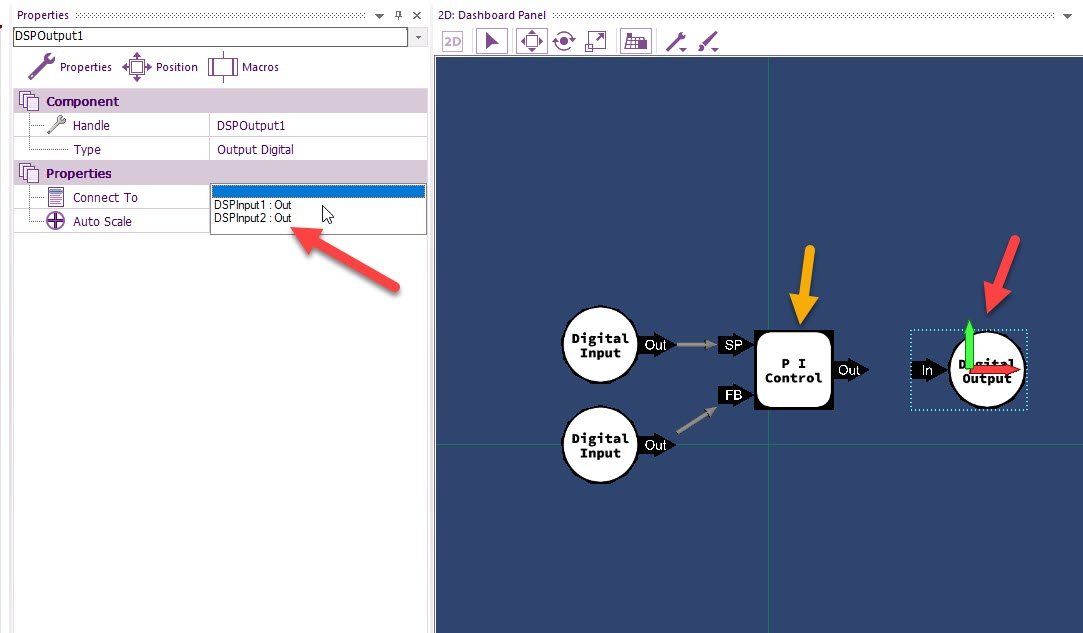Click the wrench tool dropdown in dashboard toolbar
The image size is (1083, 633).
click(x=675, y=42)
